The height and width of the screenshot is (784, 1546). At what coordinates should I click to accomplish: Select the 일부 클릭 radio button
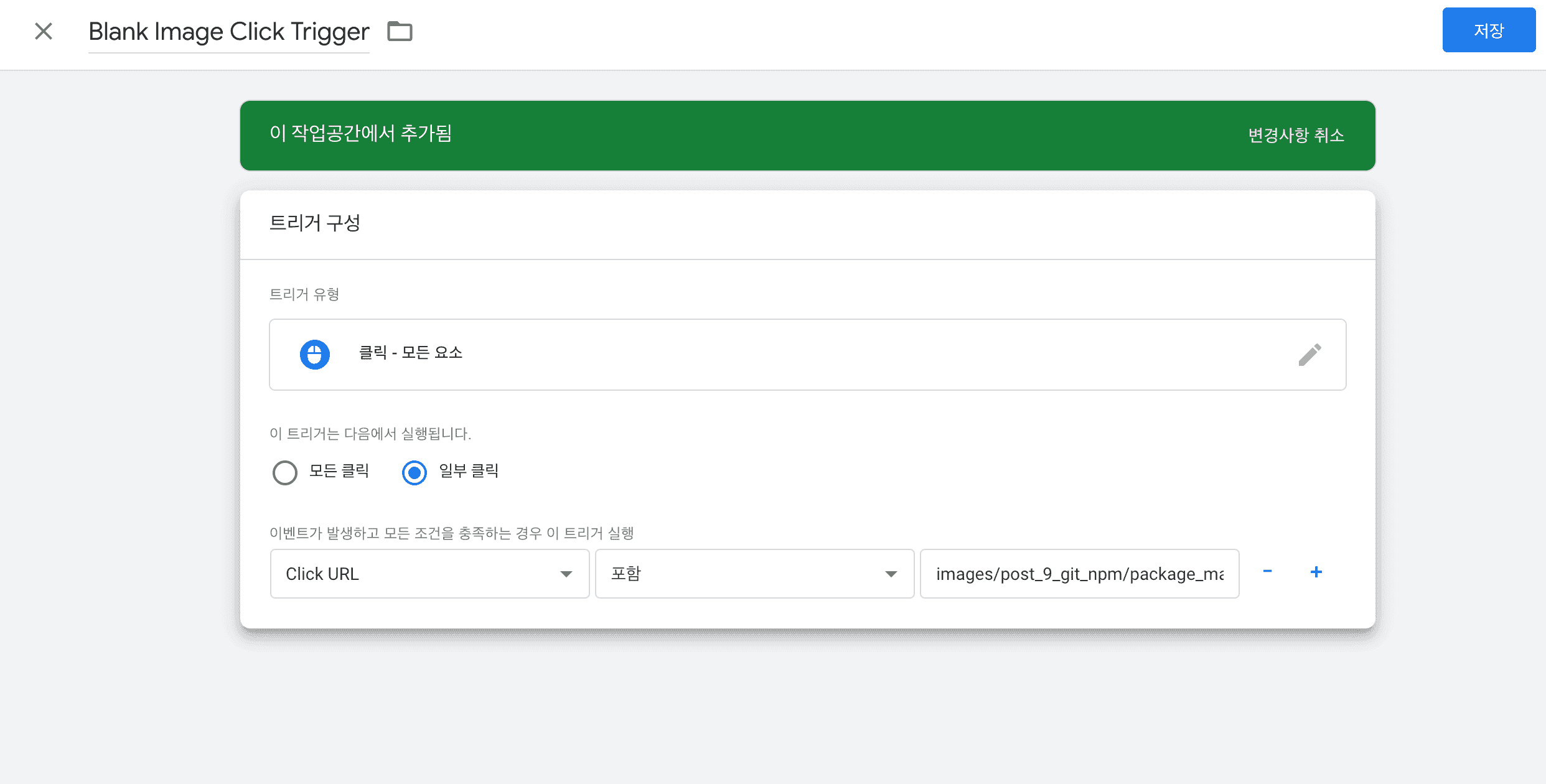pos(415,472)
